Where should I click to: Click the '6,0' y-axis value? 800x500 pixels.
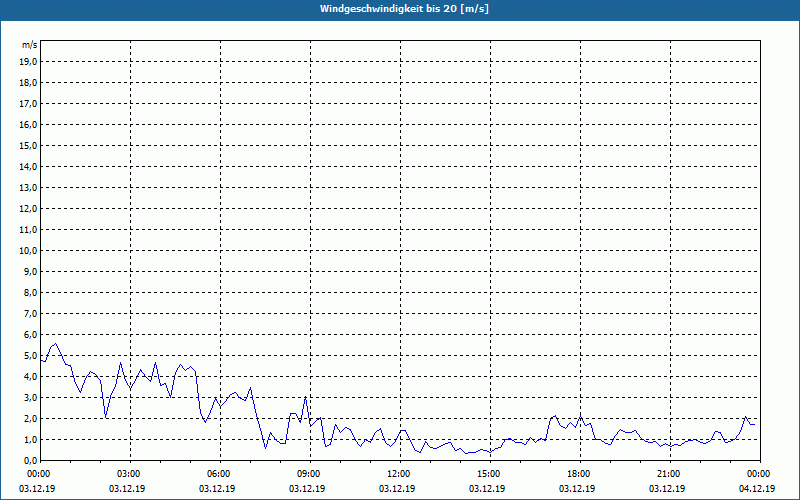click(x=31, y=334)
